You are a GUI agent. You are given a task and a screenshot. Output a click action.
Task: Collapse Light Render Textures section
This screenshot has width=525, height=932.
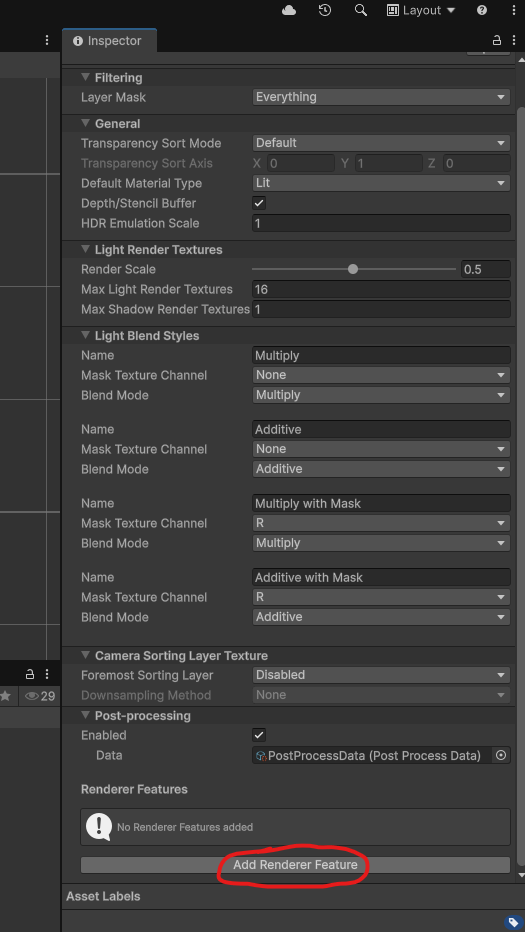(85, 250)
